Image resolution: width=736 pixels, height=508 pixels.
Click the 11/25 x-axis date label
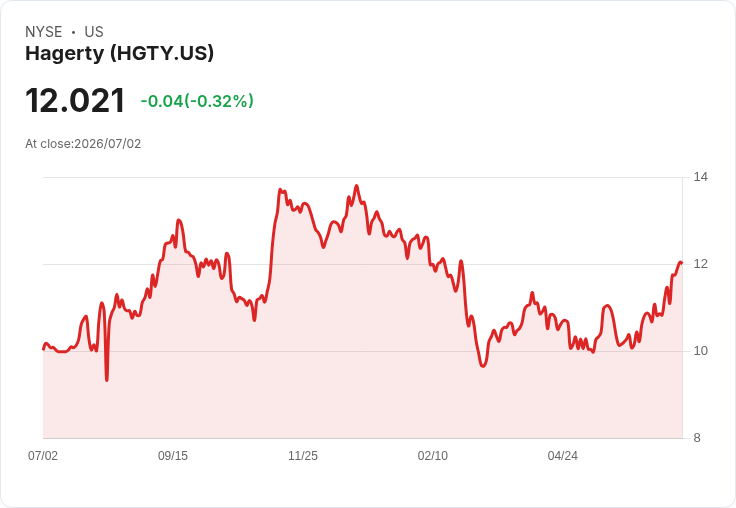tap(303, 455)
